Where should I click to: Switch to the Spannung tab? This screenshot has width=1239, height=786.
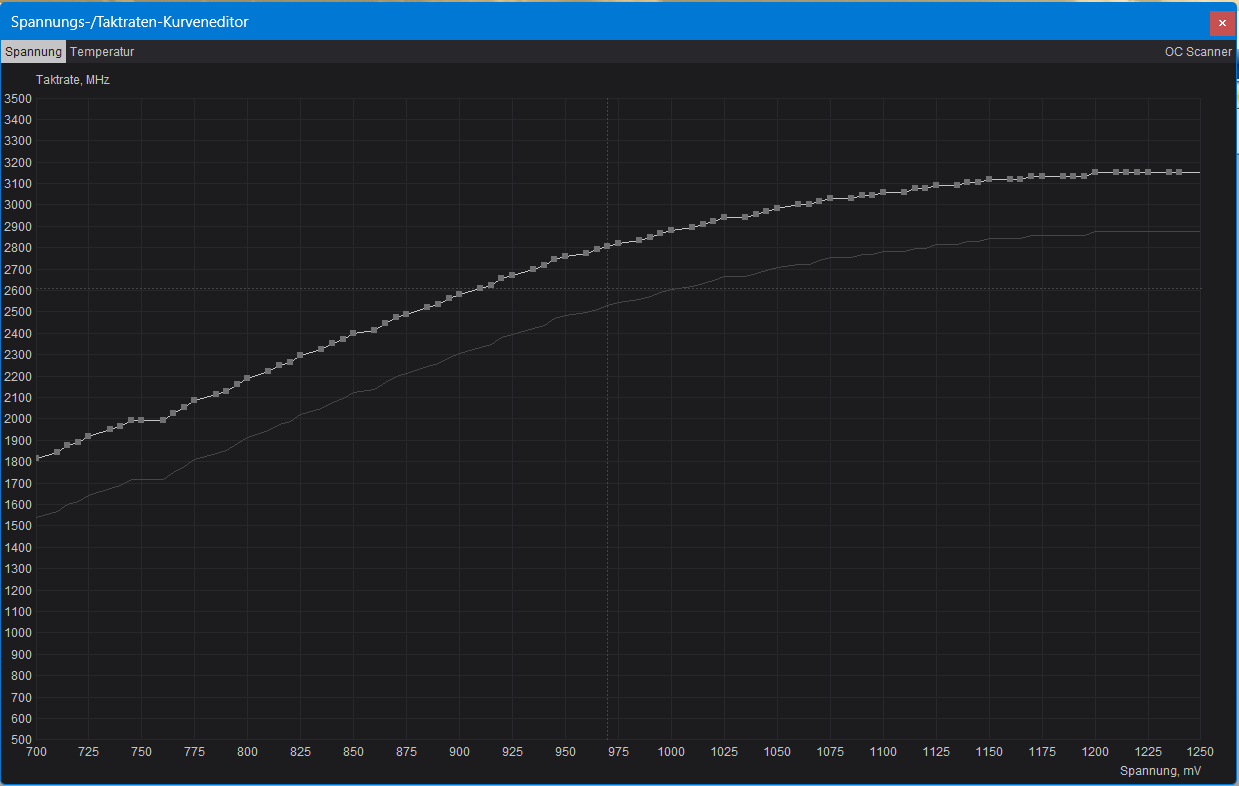click(33, 52)
